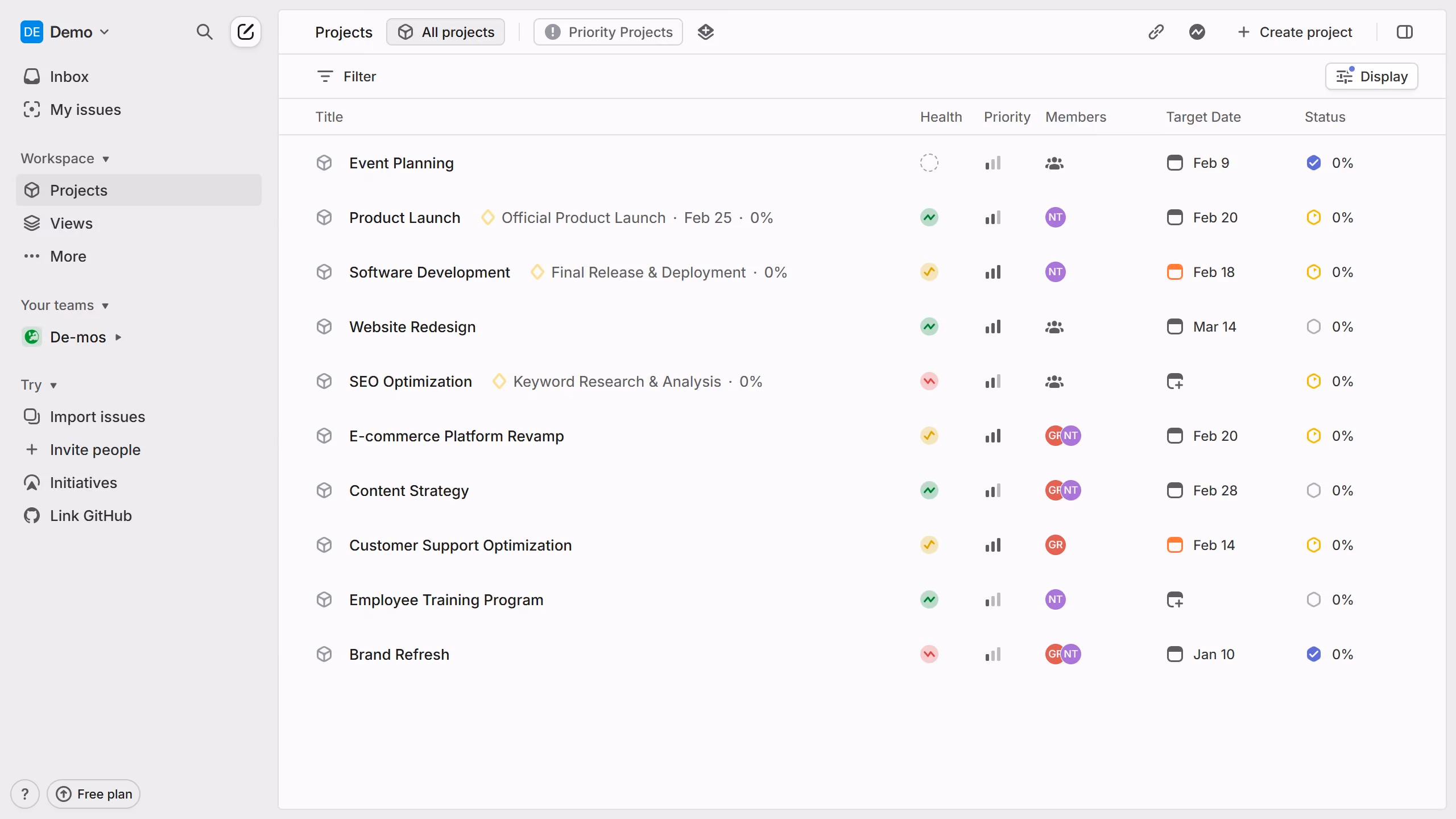Image resolution: width=1456 pixels, height=819 pixels.
Task: Open the Display options dropdown
Action: pyautogui.click(x=1371, y=76)
